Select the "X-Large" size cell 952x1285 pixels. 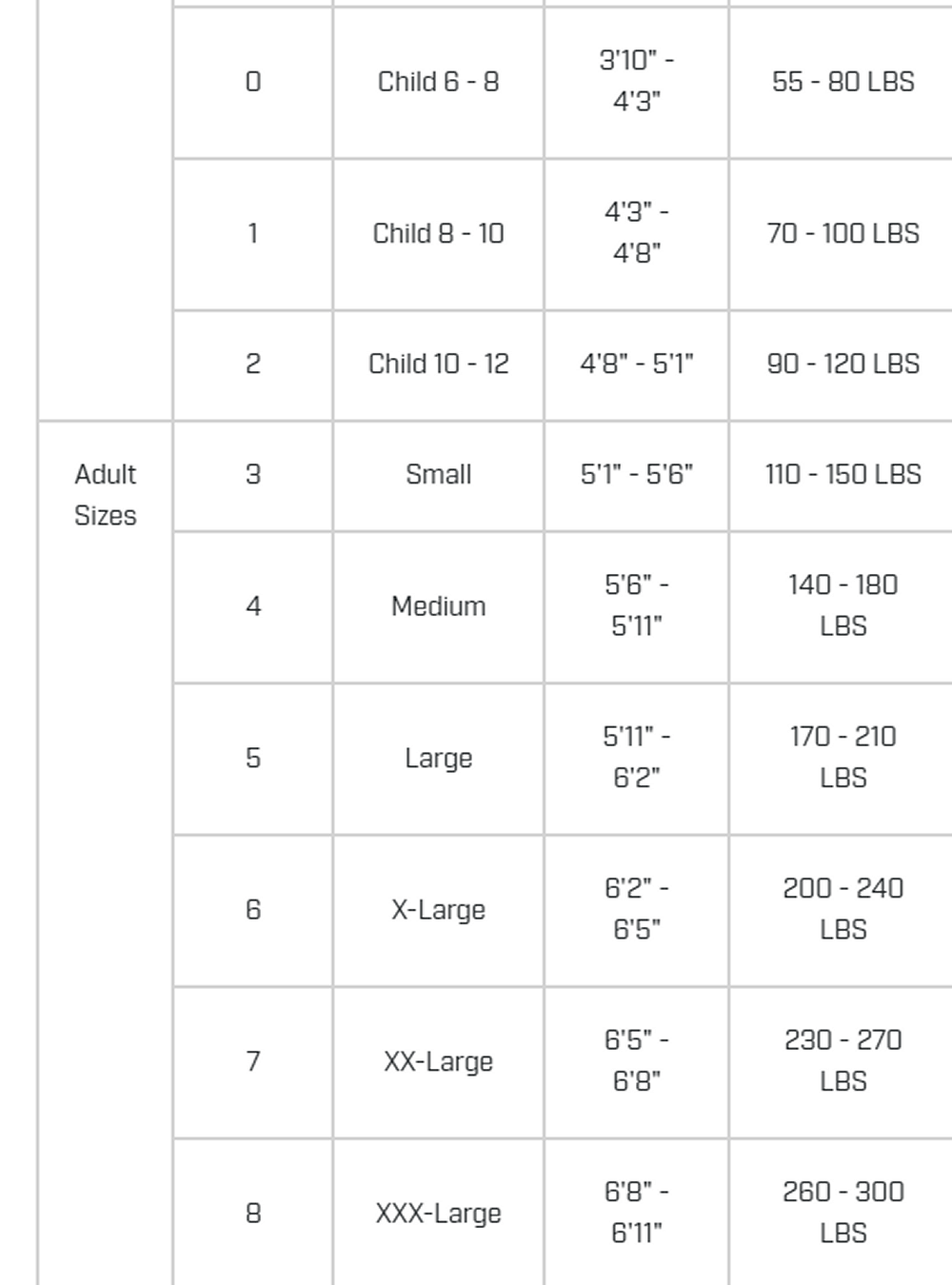(x=438, y=910)
